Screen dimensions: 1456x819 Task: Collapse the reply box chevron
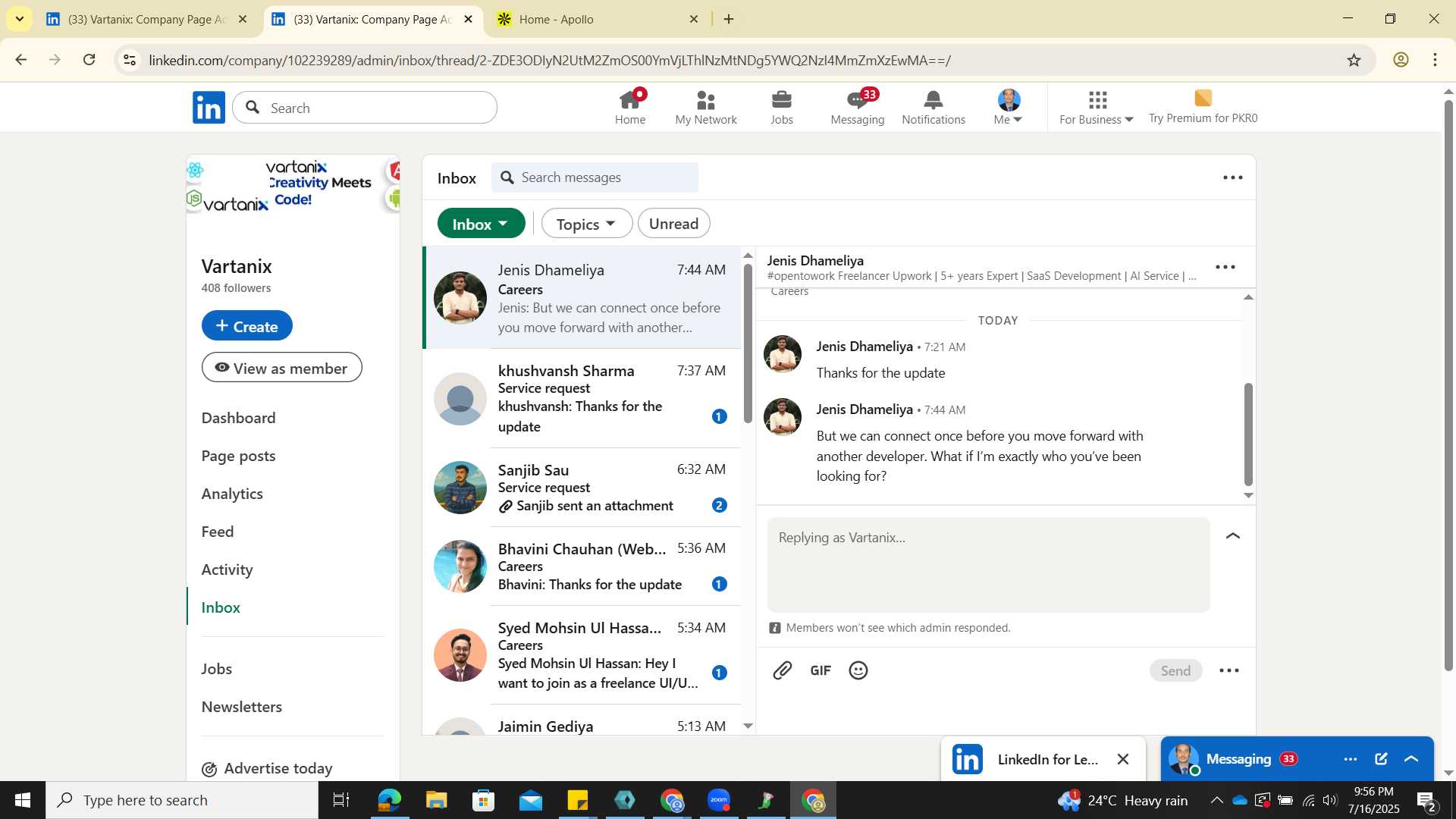(1233, 536)
